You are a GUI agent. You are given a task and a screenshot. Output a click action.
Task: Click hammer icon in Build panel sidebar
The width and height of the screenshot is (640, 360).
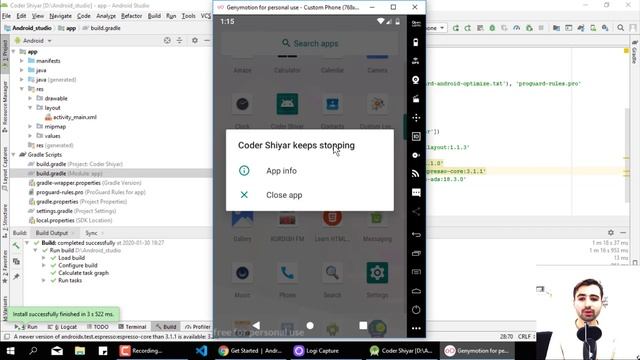(x=16, y=245)
